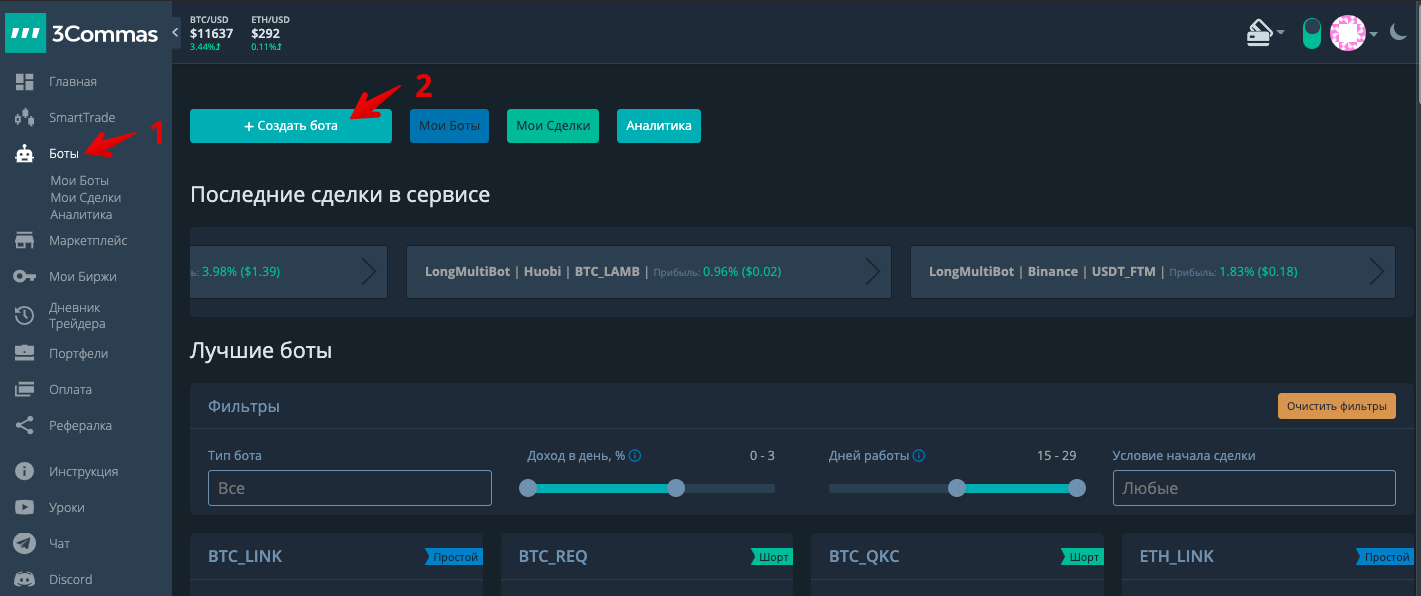Click right handle of Доход в день slider
The width and height of the screenshot is (1421, 596).
[x=676, y=488]
